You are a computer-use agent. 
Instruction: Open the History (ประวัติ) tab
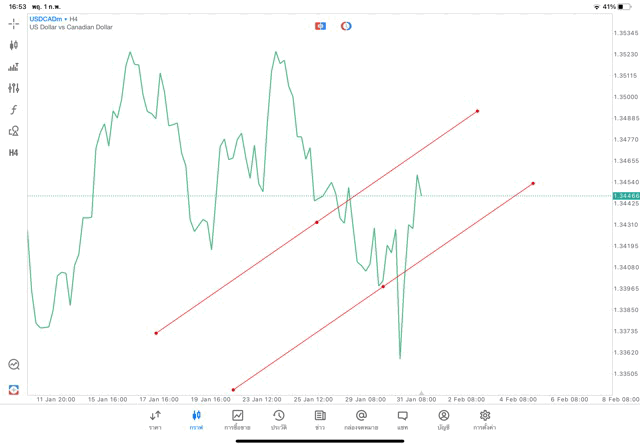[279, 419]
